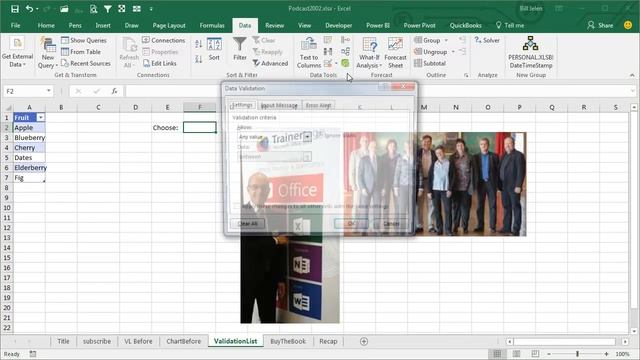Click the green Manage Data Model icon
The width and height of the screenshot is (640, 360).
(x=345, y=63)
